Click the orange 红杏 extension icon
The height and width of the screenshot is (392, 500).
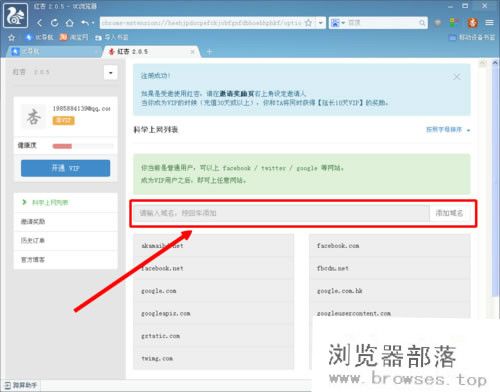(472, 23)
